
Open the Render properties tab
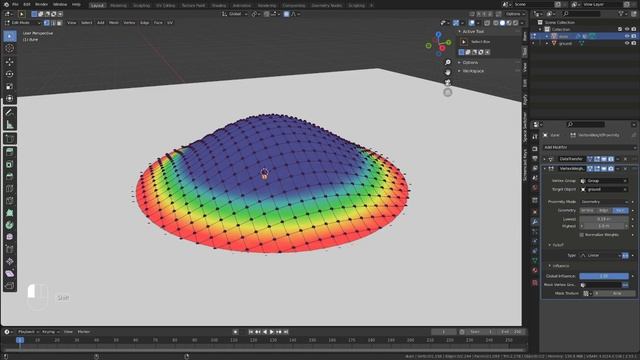(x=535, y=149)
